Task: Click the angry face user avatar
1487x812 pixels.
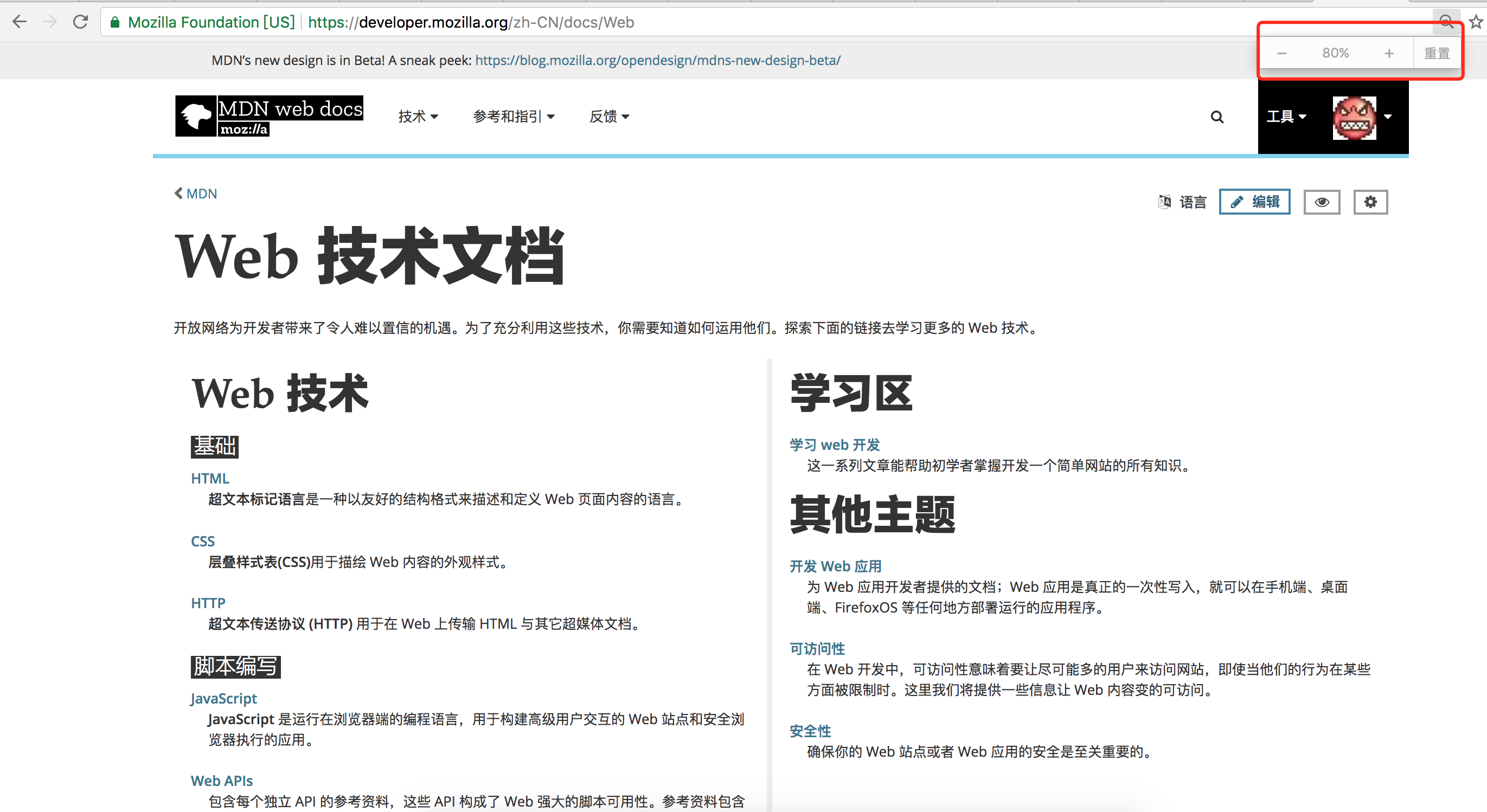Action: 1354,117
